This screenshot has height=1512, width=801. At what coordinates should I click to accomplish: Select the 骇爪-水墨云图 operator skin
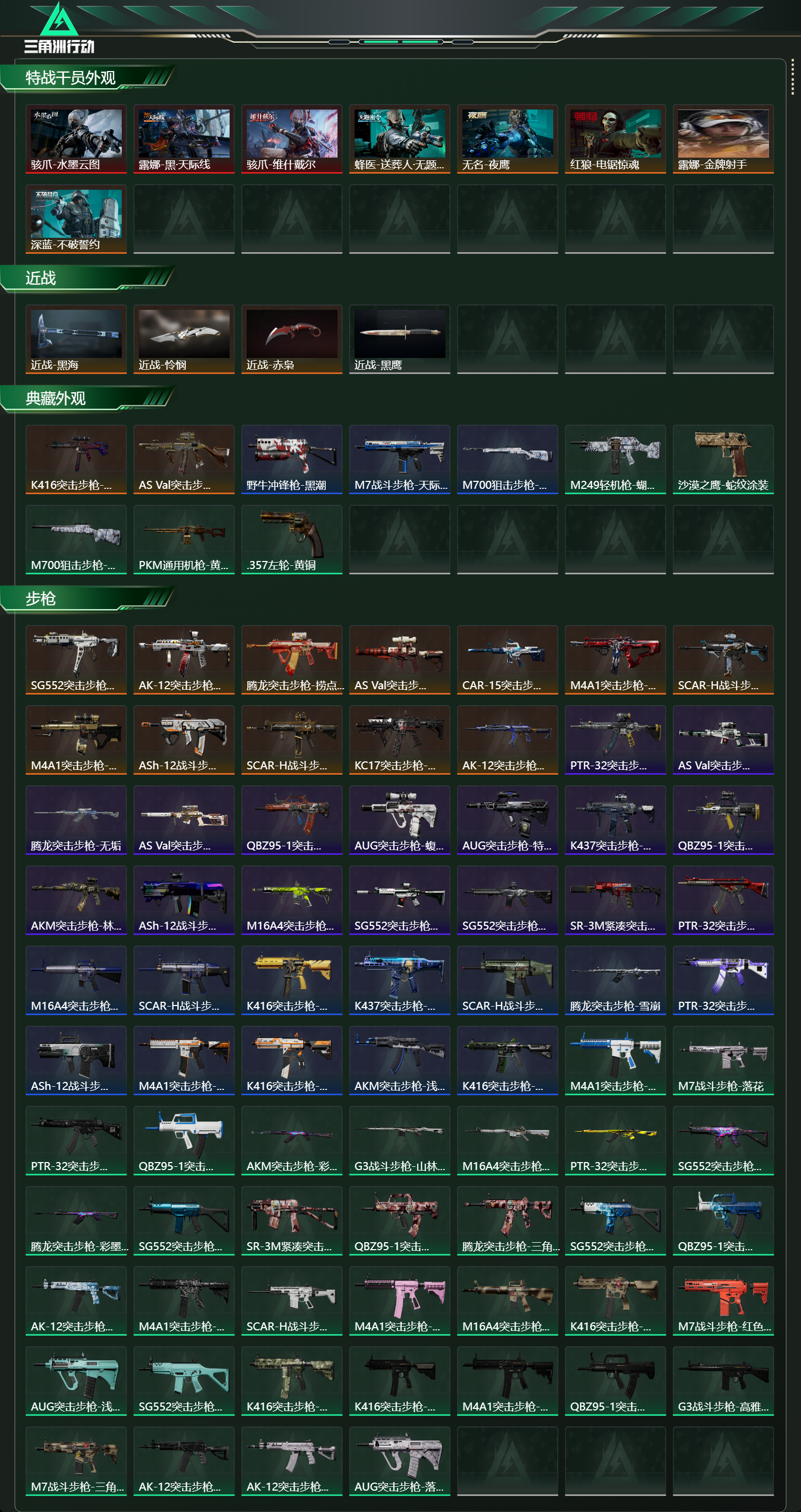(76, 139)
